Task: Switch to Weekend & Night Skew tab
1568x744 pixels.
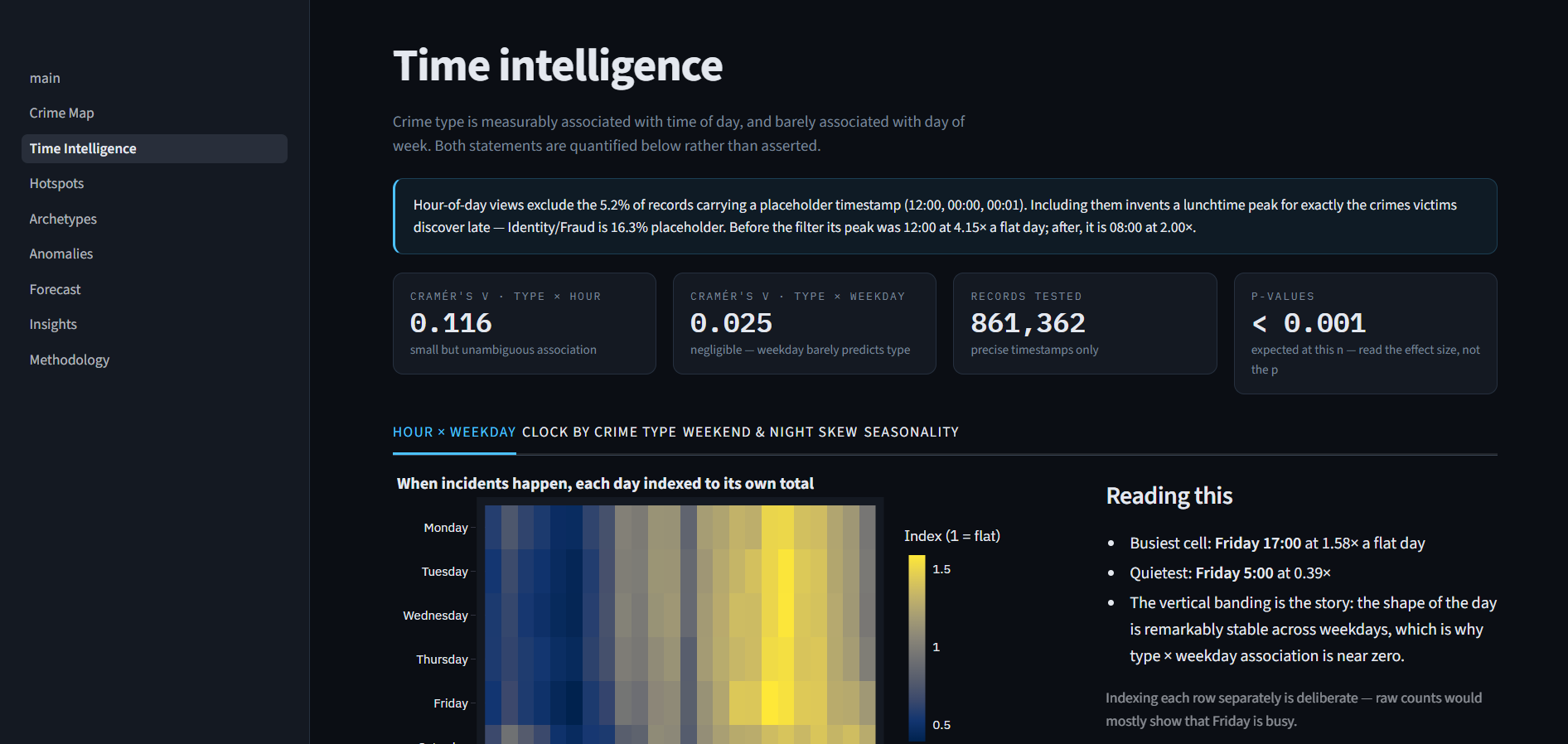Action: click(x=770, y=432)
